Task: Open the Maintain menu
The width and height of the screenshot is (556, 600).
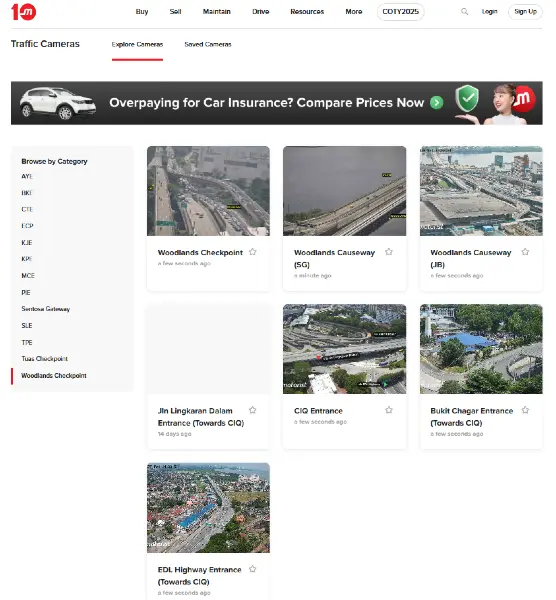Action: 217,11
